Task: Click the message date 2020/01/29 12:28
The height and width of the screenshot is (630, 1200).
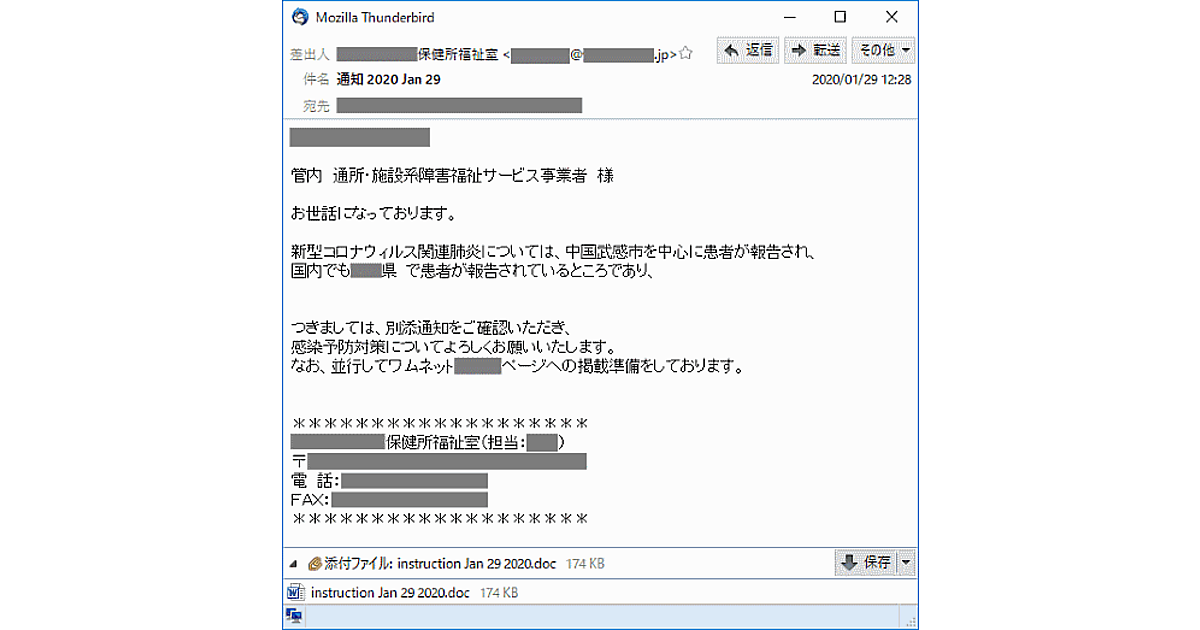Action: (861, 79)
